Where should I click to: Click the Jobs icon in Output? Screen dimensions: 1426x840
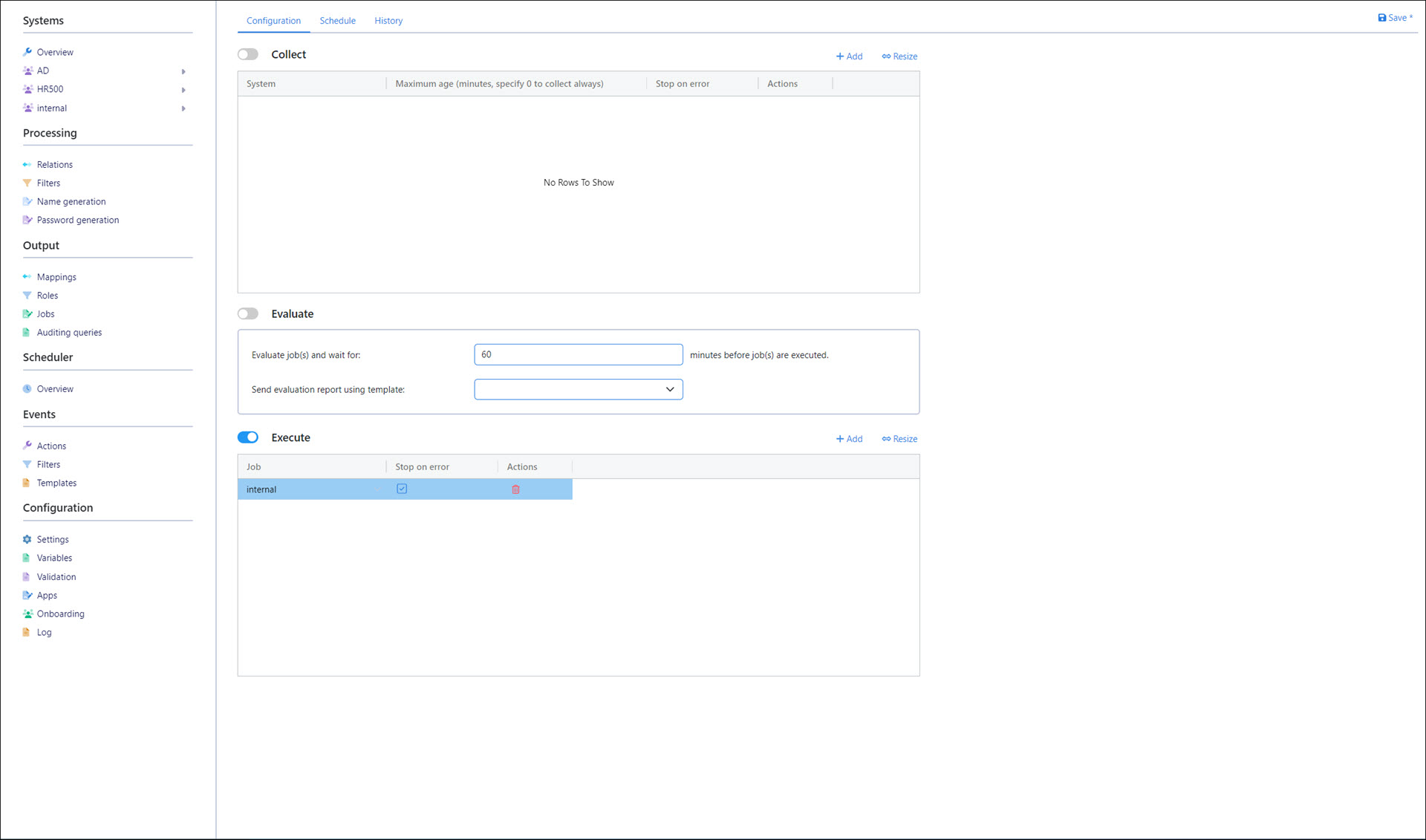pyautogui.click(x=27, y=314)
